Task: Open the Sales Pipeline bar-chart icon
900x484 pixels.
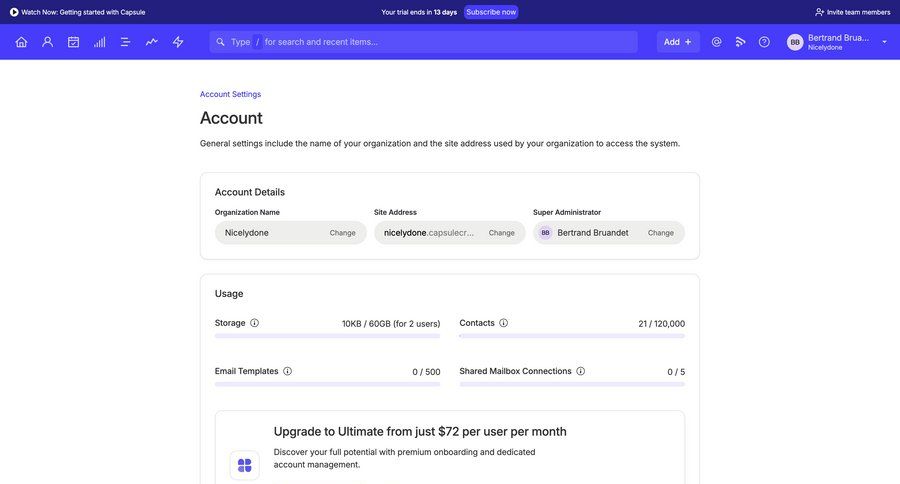Action: (x=99, y=42)
